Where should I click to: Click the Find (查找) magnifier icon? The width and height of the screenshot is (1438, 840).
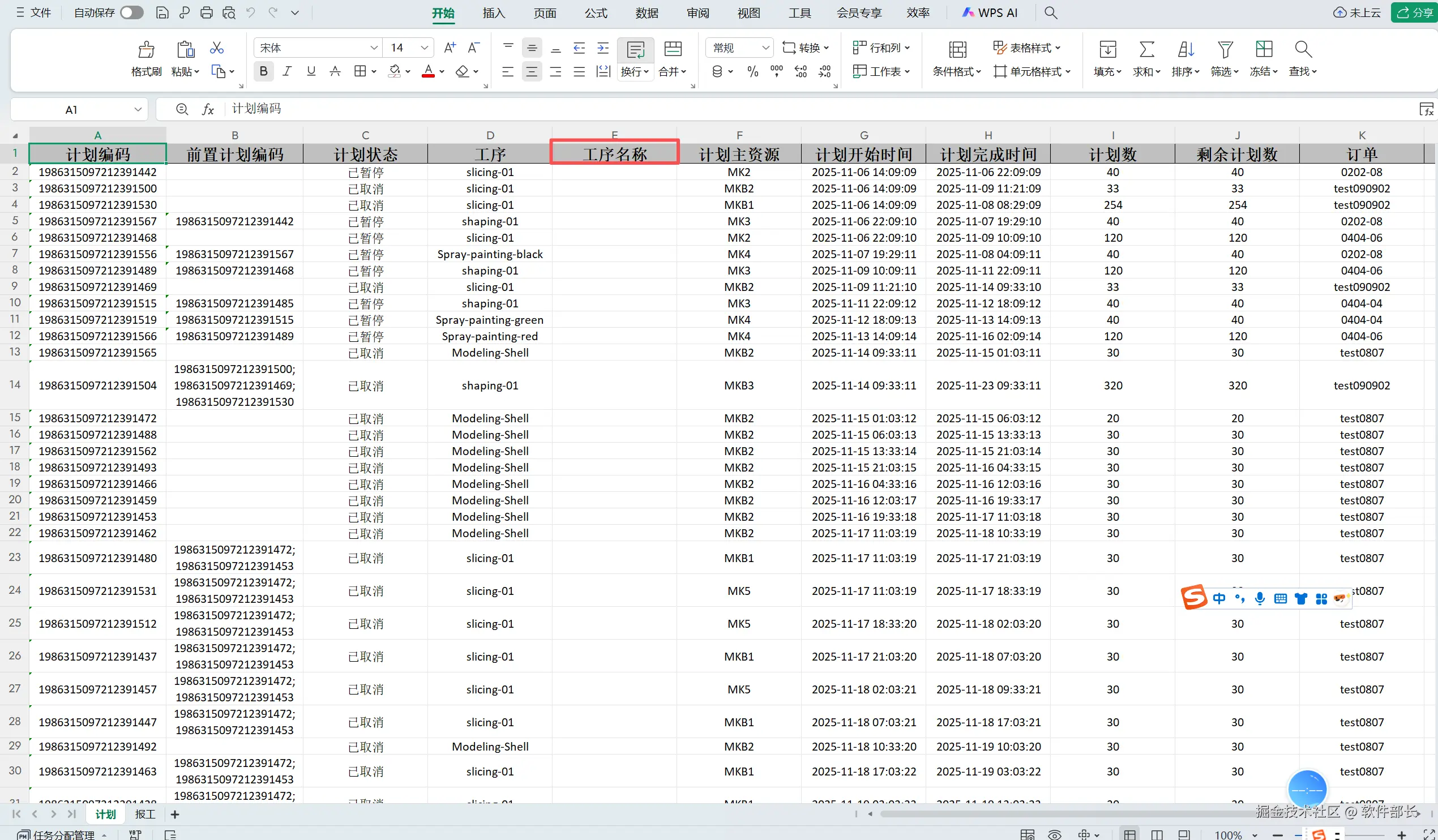click(x=1302, y=50)
